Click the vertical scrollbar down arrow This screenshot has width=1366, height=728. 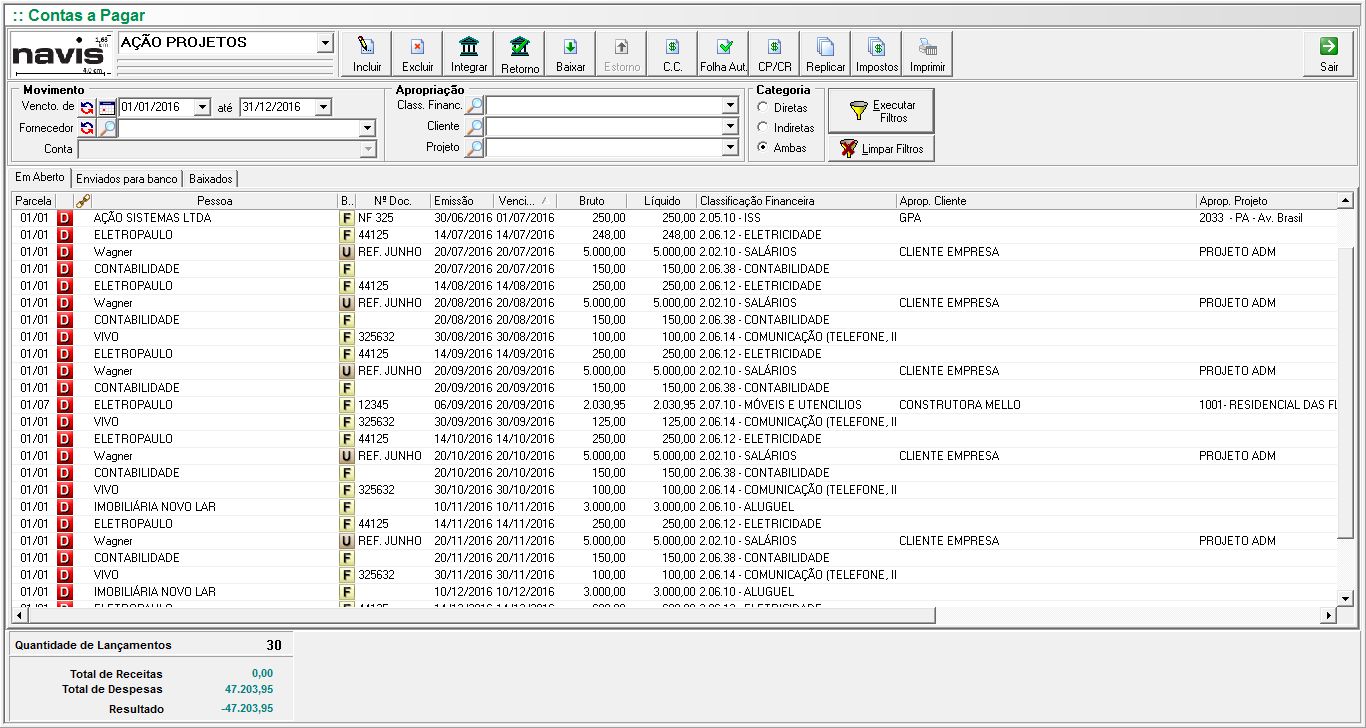coord(1345,598)
